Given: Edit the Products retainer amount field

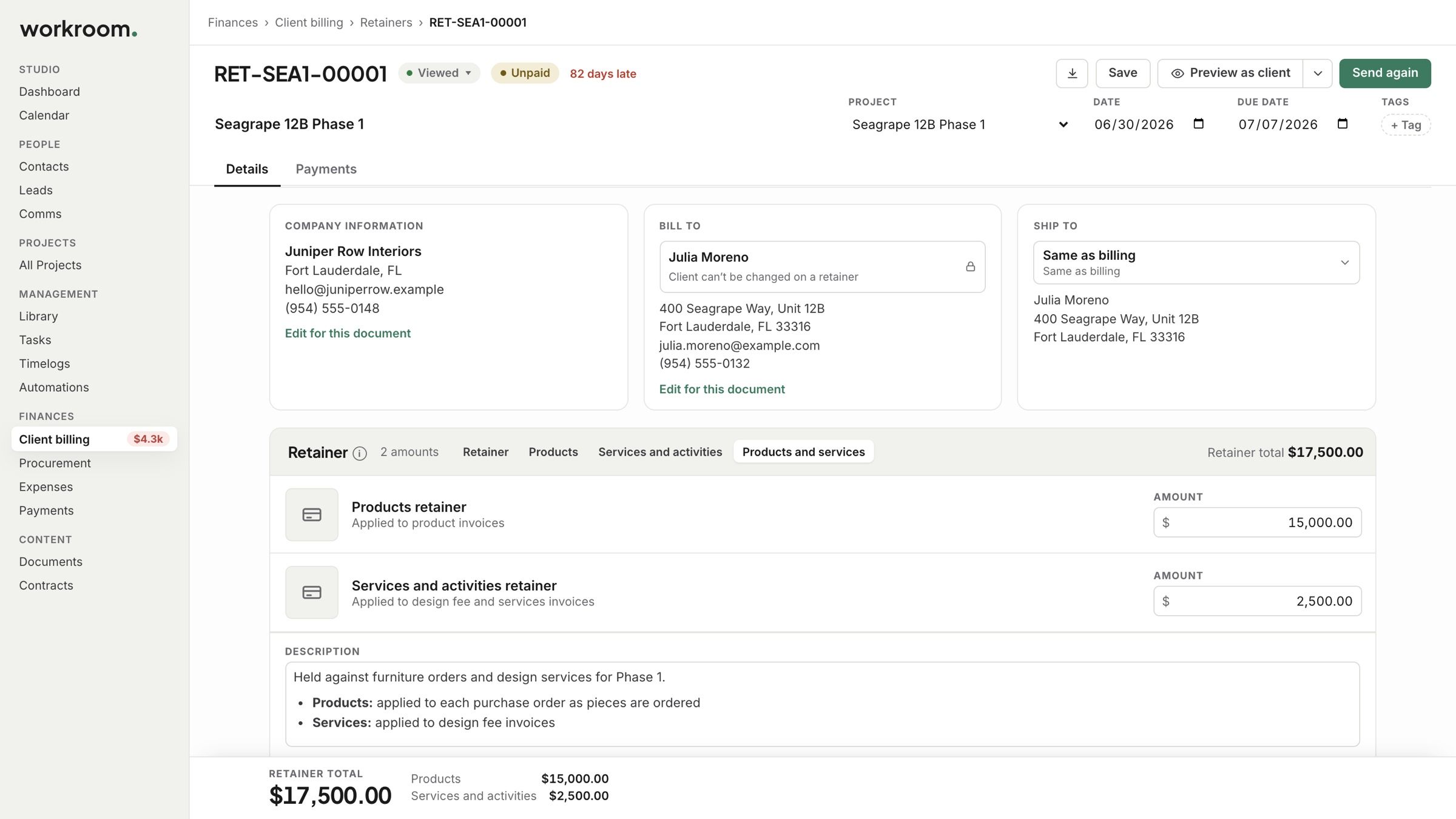Looking at the screenshot, I should click(1257, 522).
